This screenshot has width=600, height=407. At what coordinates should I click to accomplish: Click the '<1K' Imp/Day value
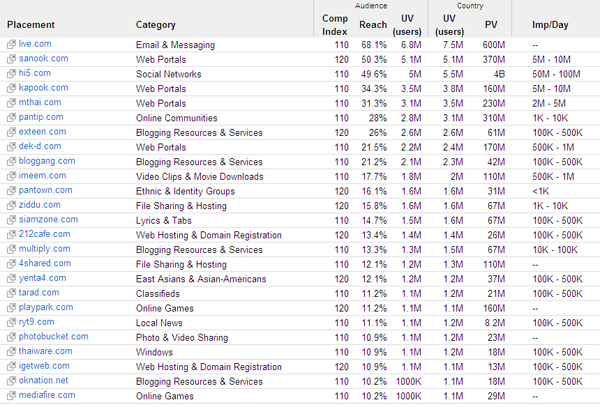coord(540,191)
